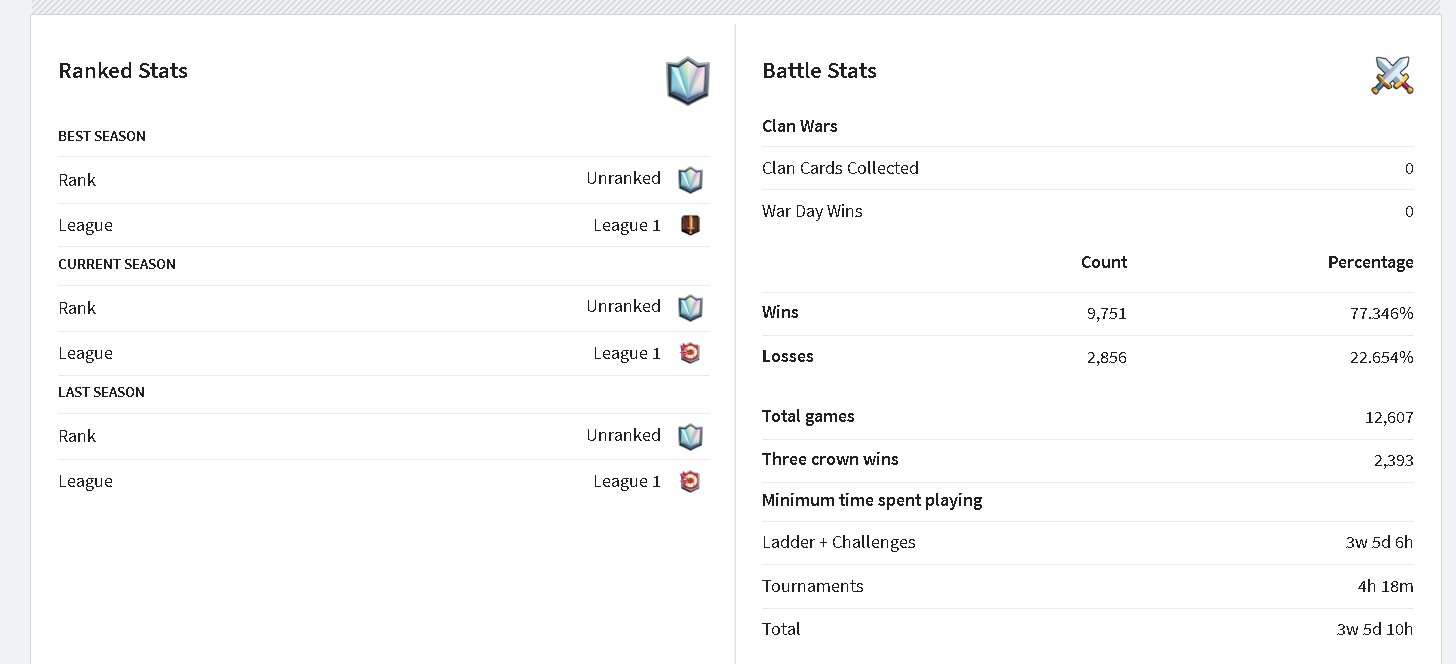Click the Last Season Rank shield icon
The height and width of the screenshot is (664, 1456).
click(x=690, y=437)
